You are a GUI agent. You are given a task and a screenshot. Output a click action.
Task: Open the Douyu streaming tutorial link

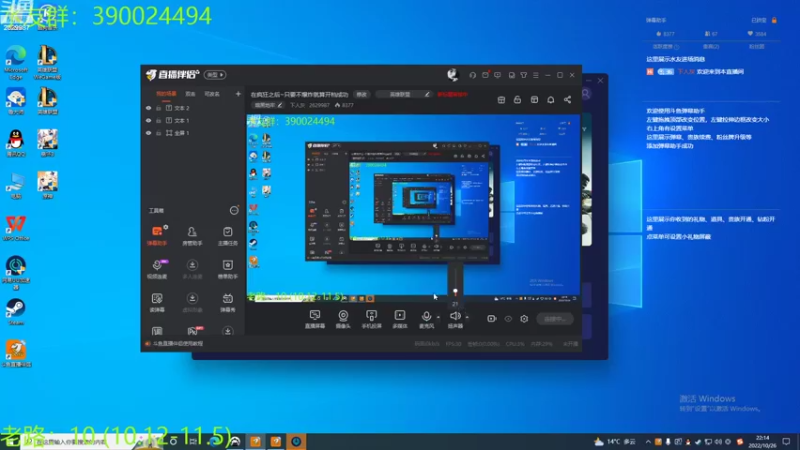click(175, 344)
